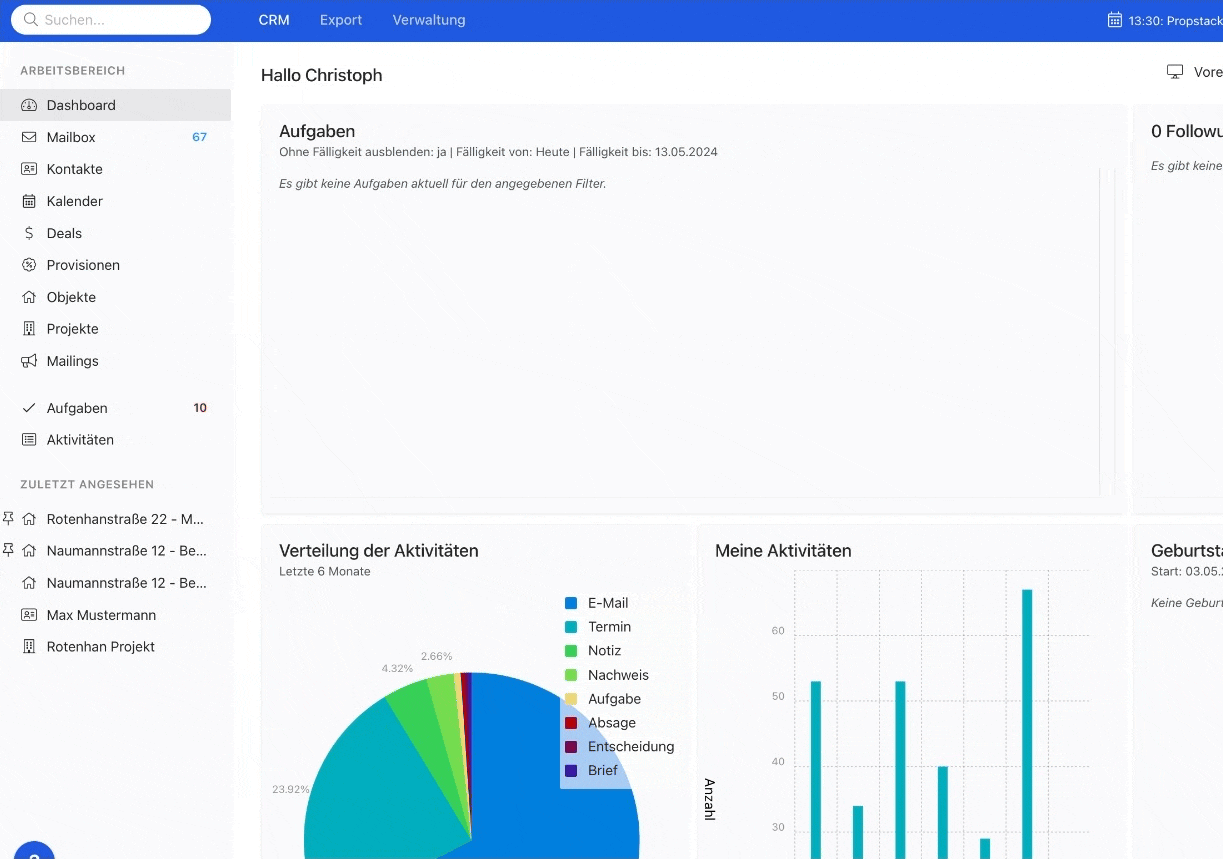
Task: Open the Verwaltung menu in top bar
Action: point(429,20)
